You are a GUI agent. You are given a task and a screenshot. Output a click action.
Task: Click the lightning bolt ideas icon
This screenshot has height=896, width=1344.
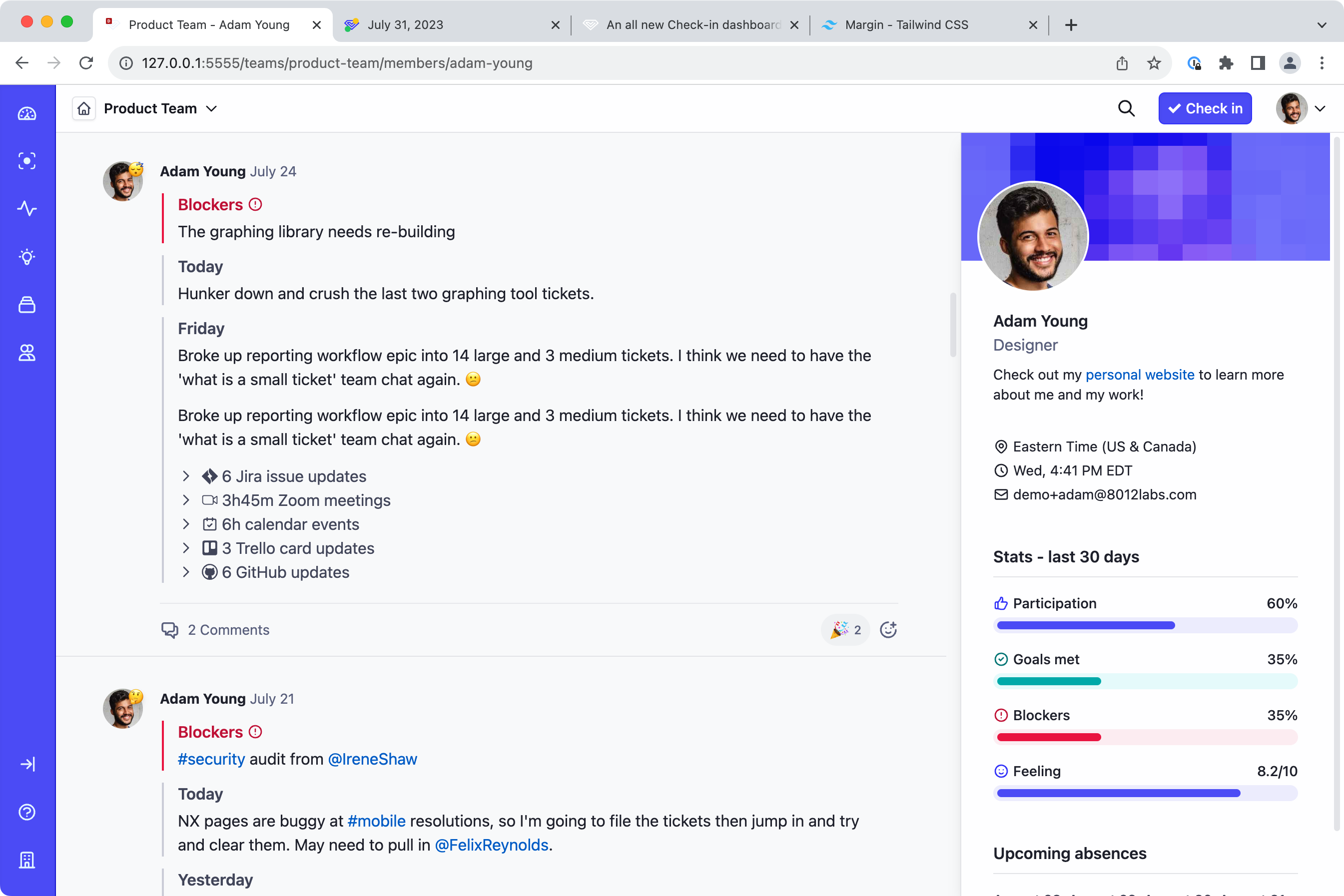click(x=27, y=257)
